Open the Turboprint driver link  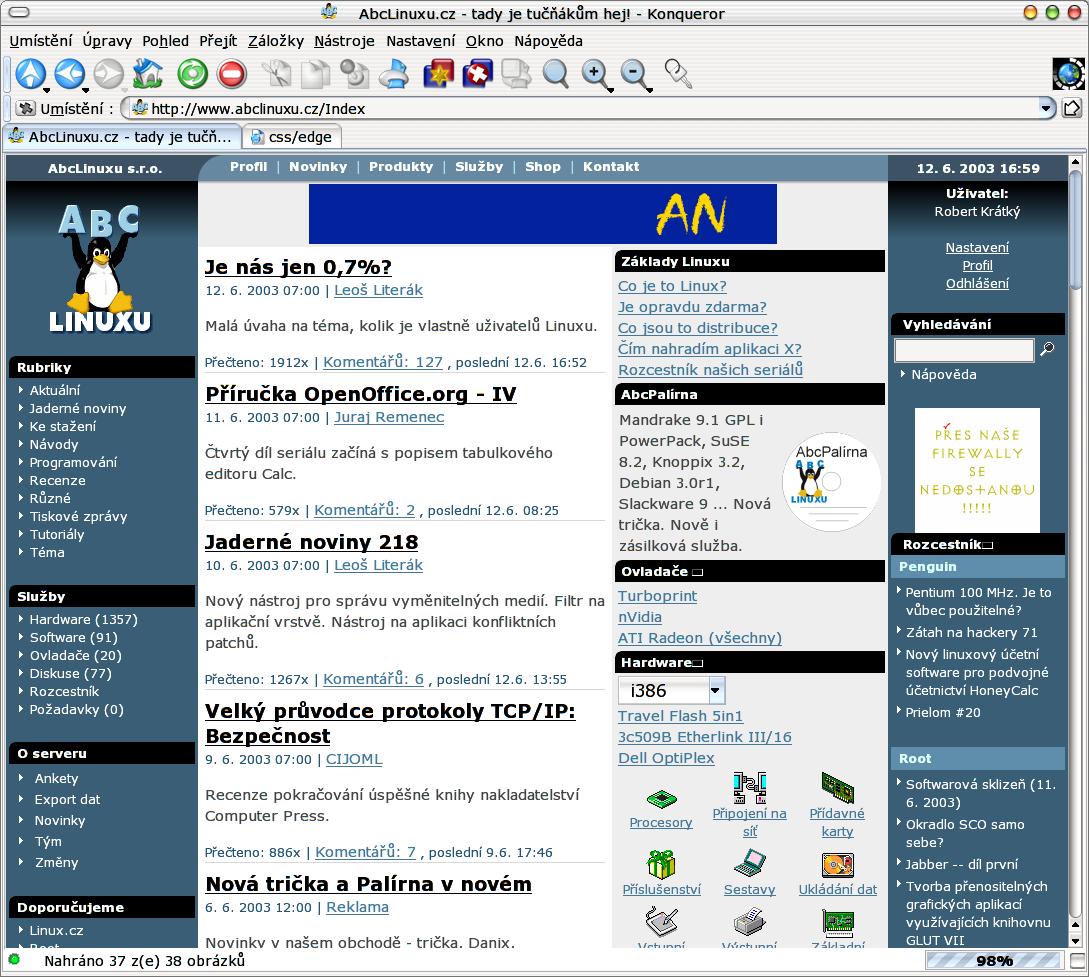(657, 596)
